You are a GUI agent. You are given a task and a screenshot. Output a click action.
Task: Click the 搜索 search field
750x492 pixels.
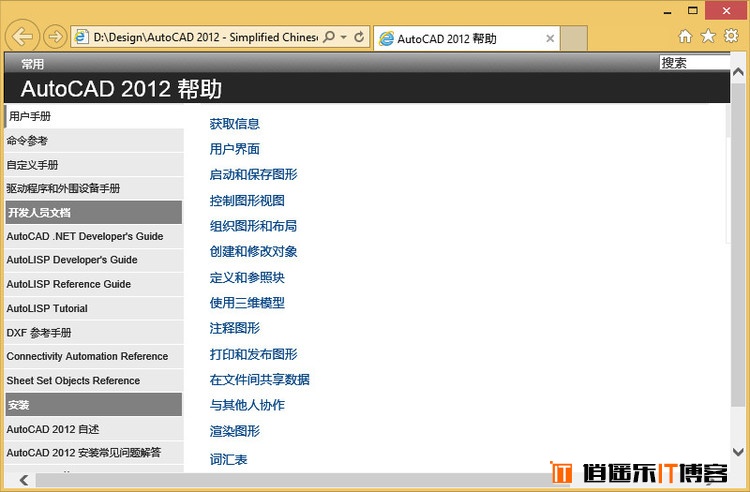click(x=695, y=63)
